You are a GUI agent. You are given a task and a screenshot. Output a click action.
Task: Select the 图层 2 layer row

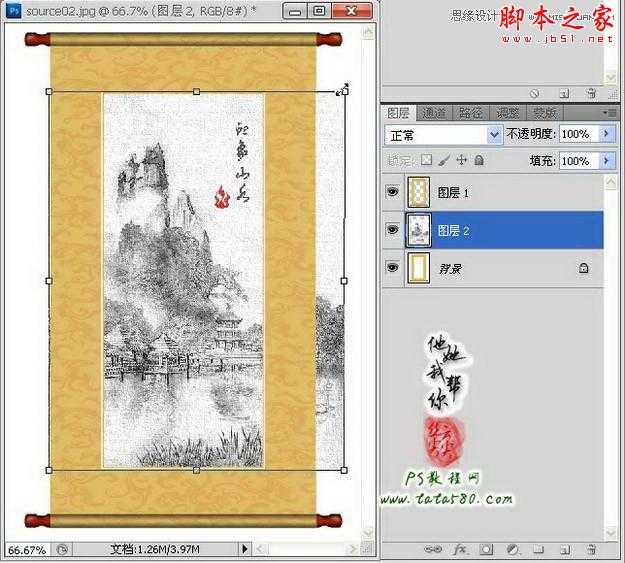[493, 230]
